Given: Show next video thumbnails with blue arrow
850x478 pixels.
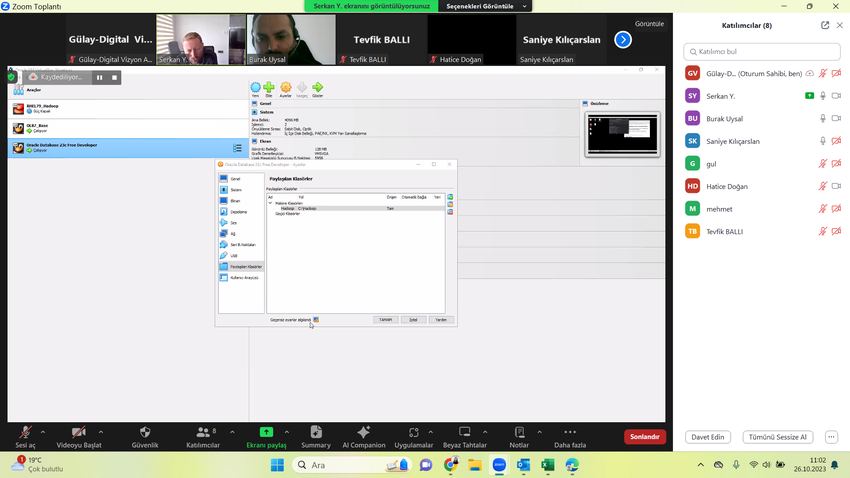Looking at the screenshot, I should point(623,40).
